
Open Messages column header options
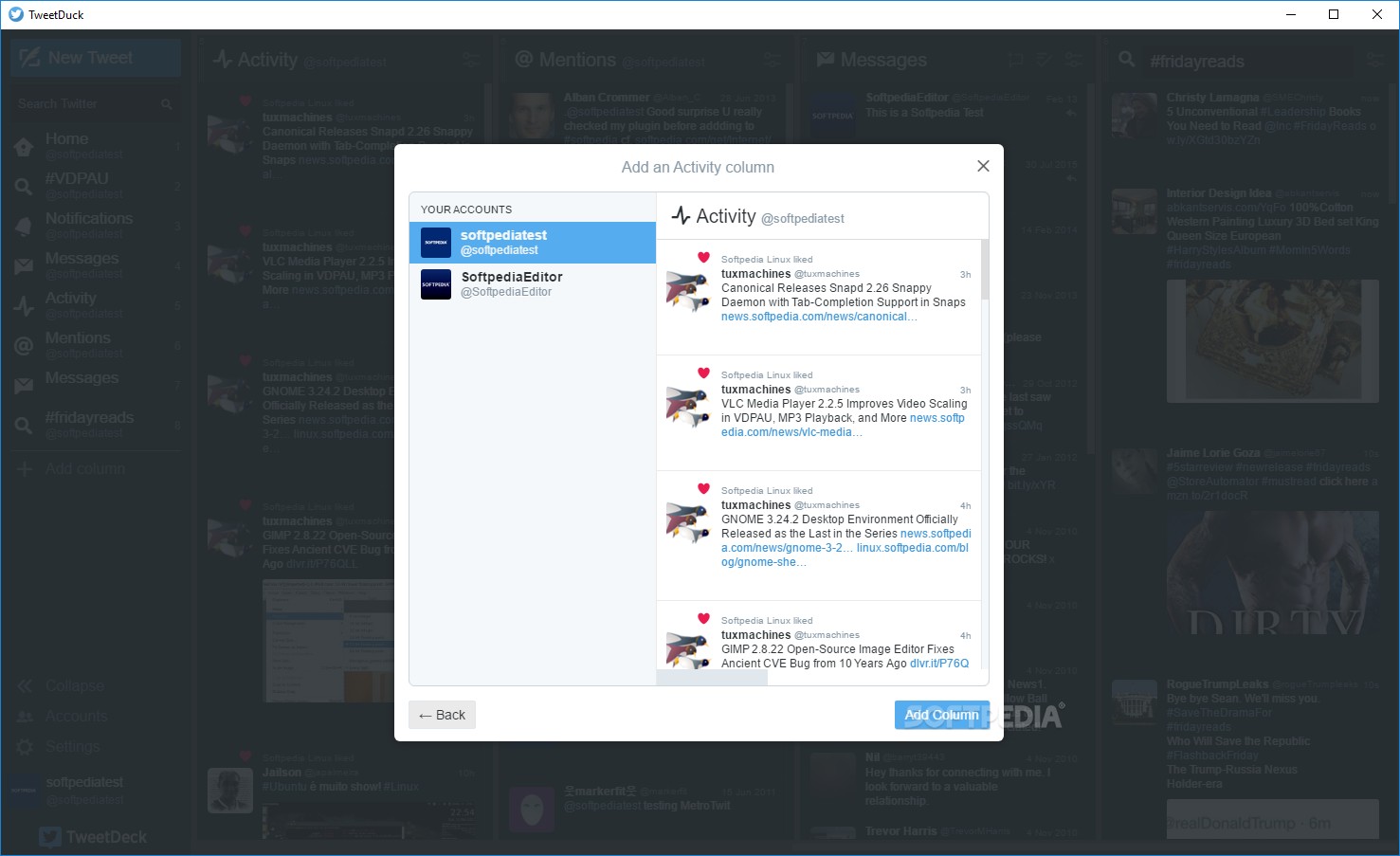tap(1073, 60)
